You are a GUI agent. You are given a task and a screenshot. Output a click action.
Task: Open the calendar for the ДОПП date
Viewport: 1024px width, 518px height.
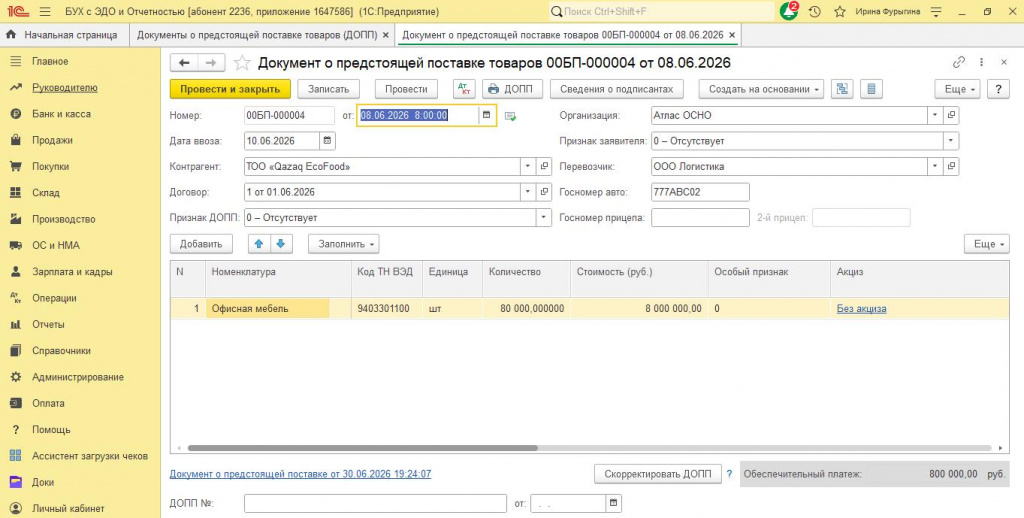[x=613, y=503]
